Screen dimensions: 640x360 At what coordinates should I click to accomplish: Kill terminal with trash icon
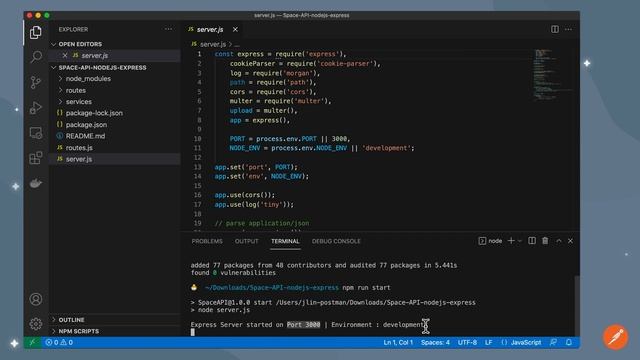[x=545, y=241]
